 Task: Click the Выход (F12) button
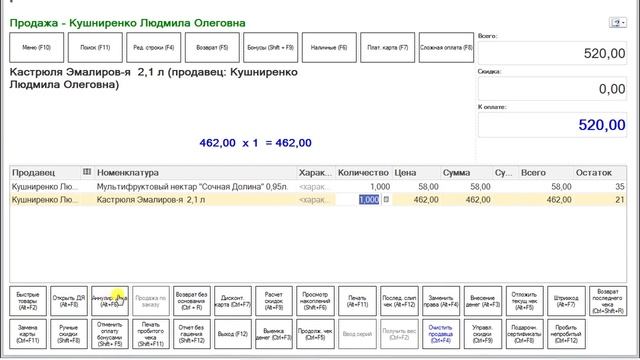tap(233, 334)
